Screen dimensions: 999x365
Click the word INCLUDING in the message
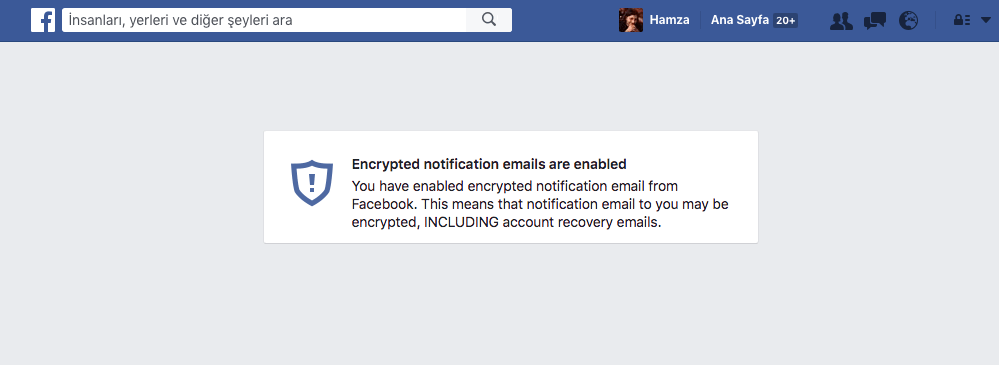pyautogui.click(x=458, y=223)
